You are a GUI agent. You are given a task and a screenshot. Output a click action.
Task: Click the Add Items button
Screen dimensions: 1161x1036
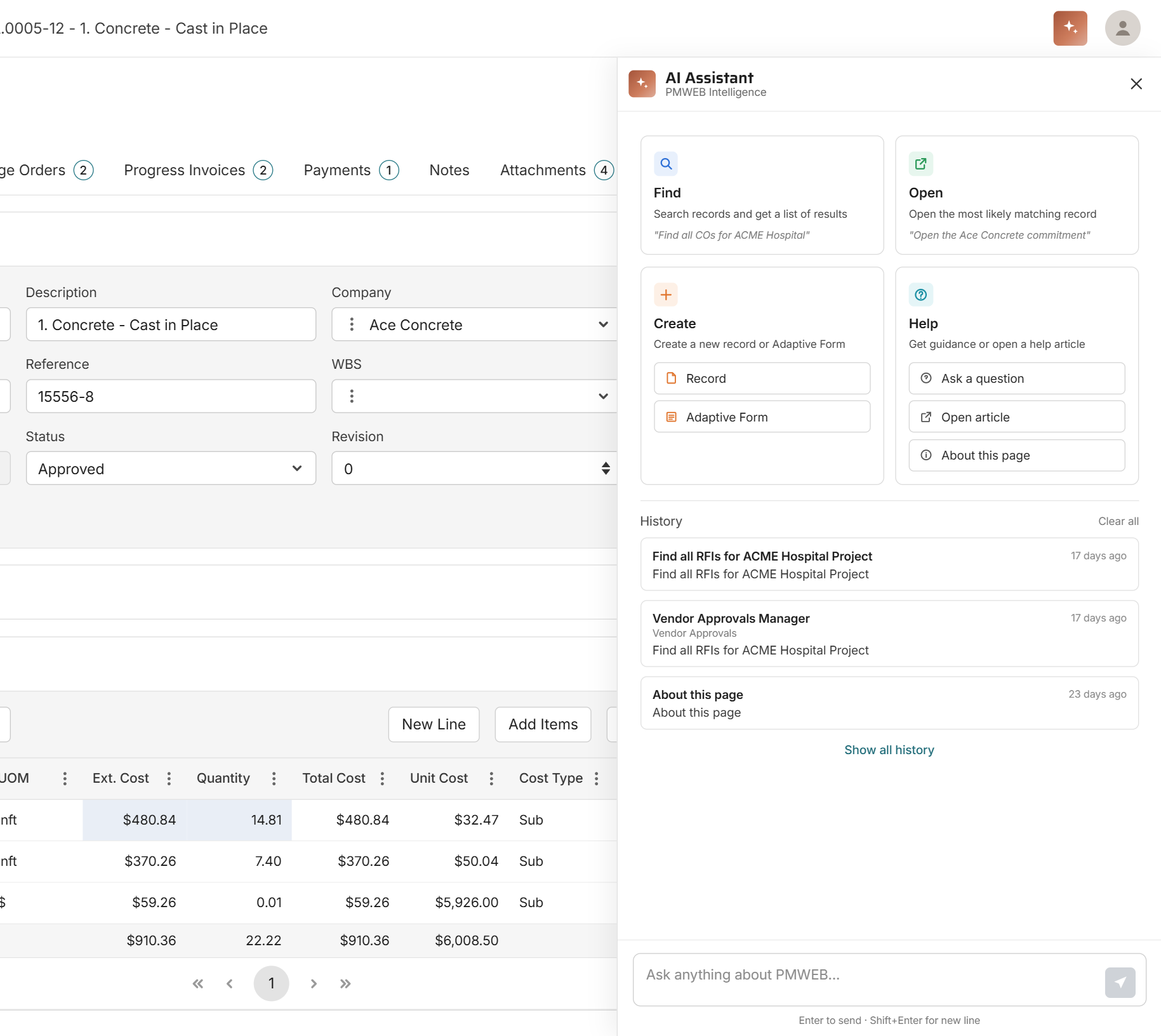[543, 724]
